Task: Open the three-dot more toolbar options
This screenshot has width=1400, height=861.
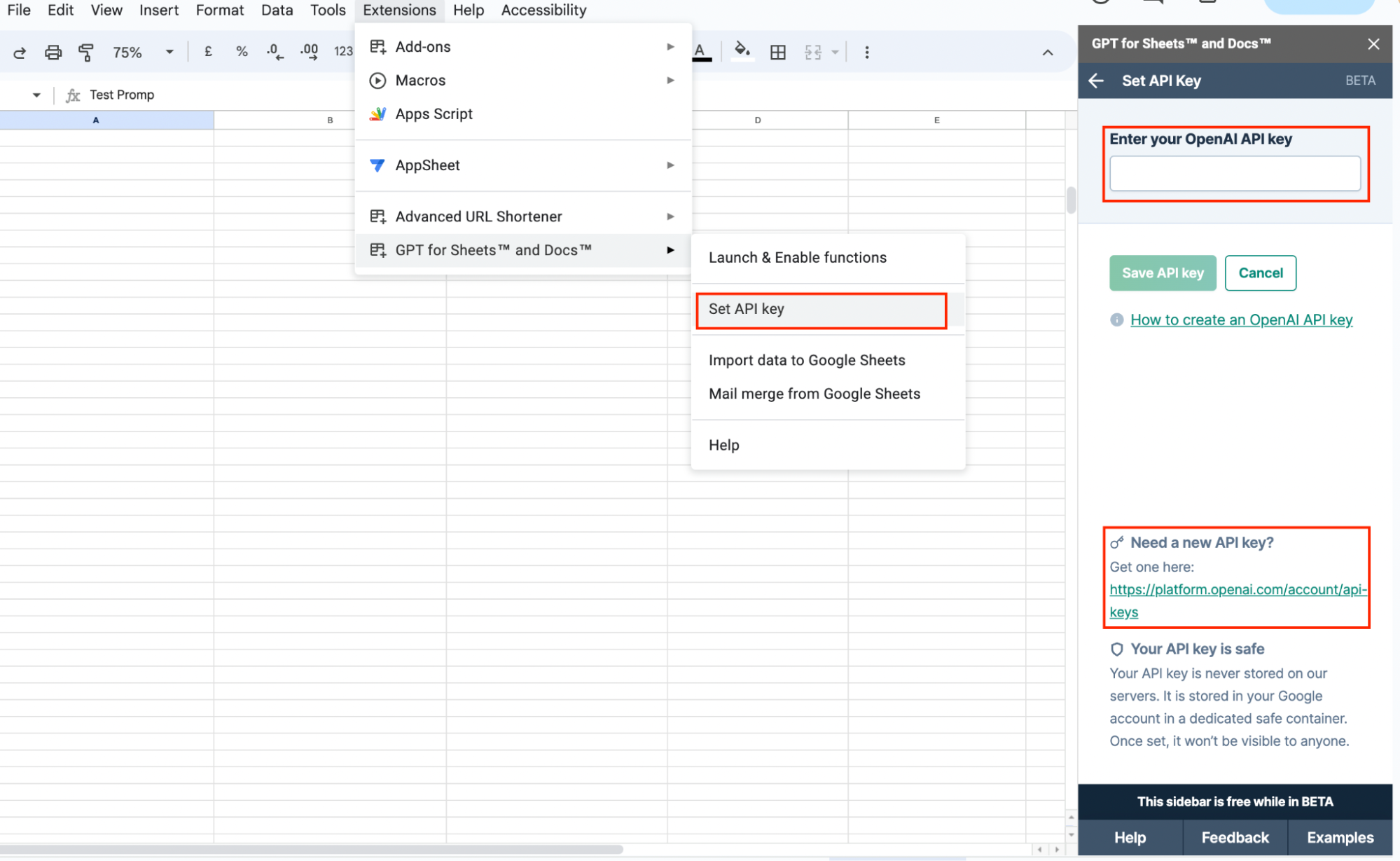Action: point(867,53)
